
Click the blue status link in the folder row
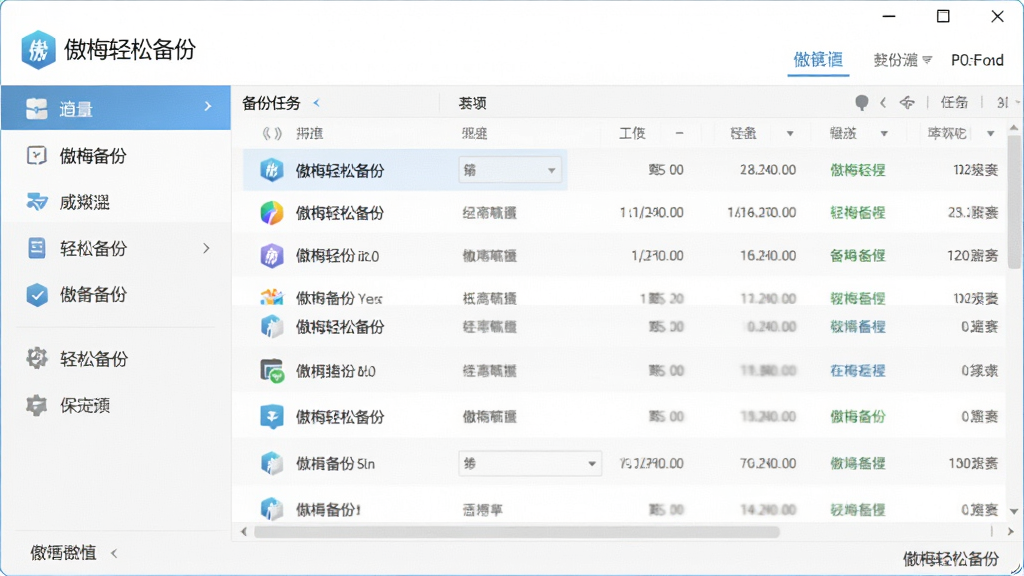click(857, 371)
